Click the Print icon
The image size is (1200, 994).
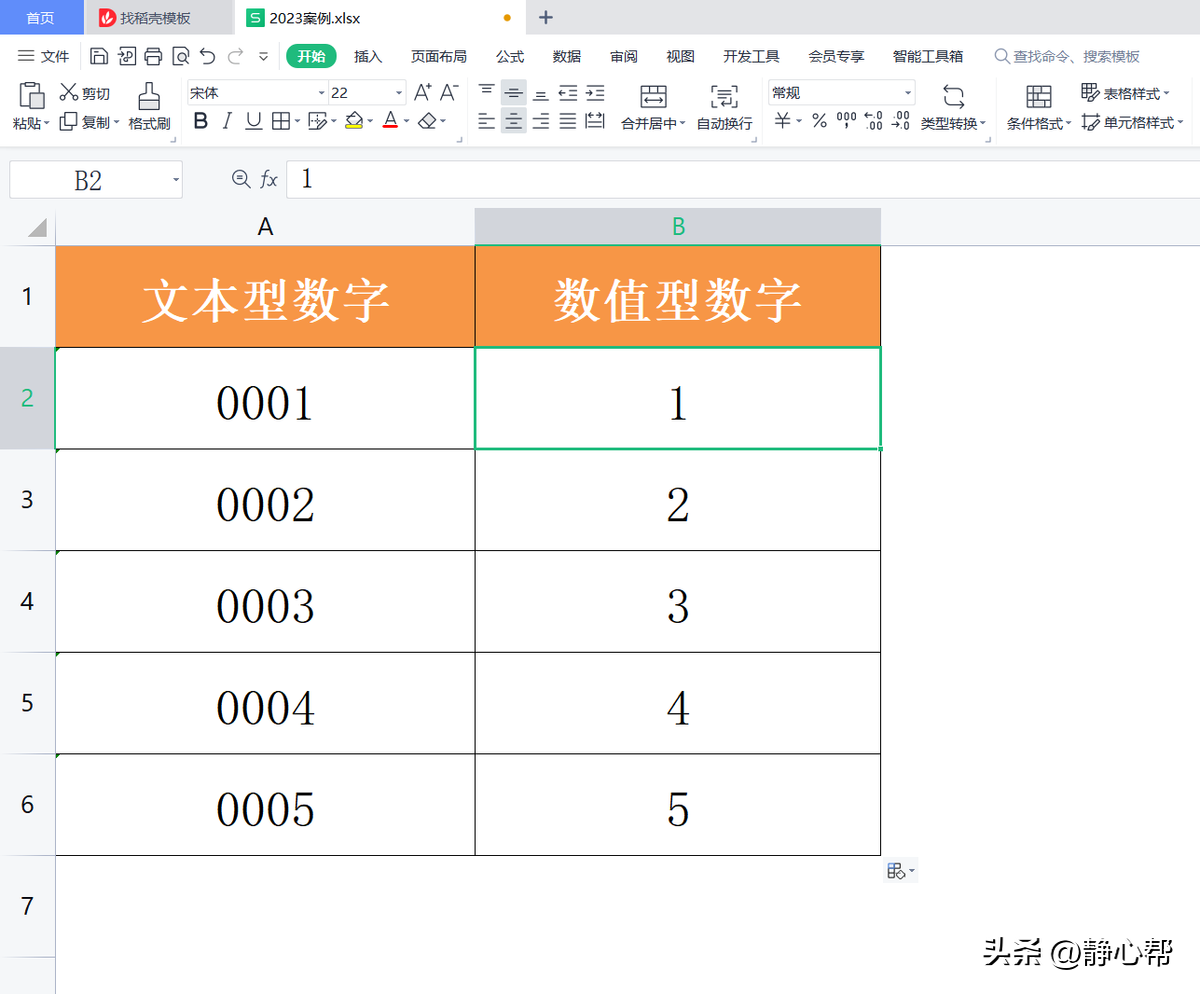click(x=153, y=56)
